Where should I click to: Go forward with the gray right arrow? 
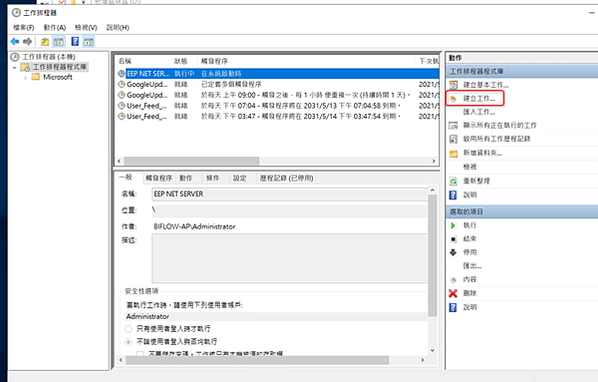pyautogui.click(x=27, y=42)
